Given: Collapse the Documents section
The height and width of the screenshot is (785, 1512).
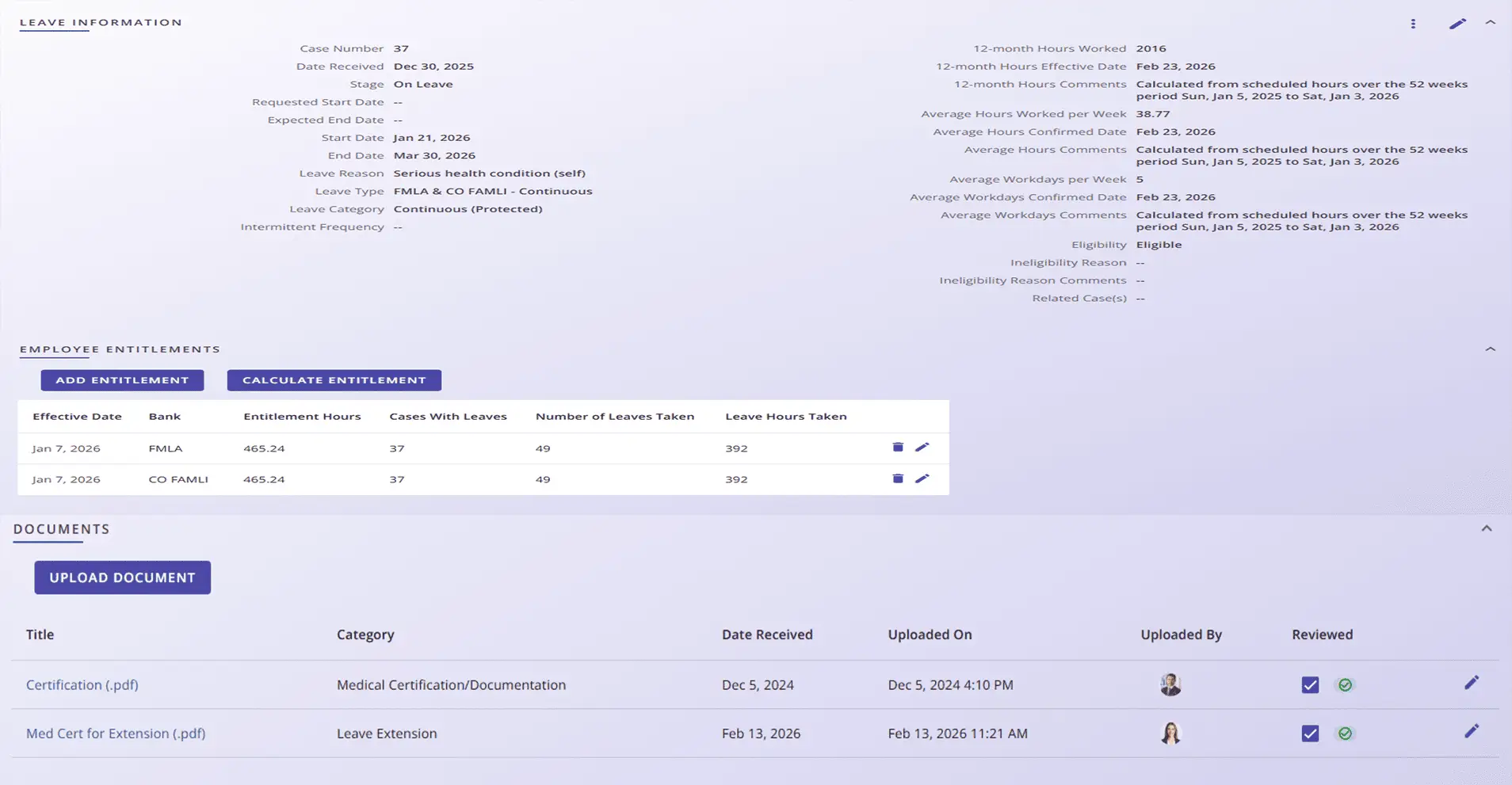Looking at the screenshot, I should (x=1487, y=528).
